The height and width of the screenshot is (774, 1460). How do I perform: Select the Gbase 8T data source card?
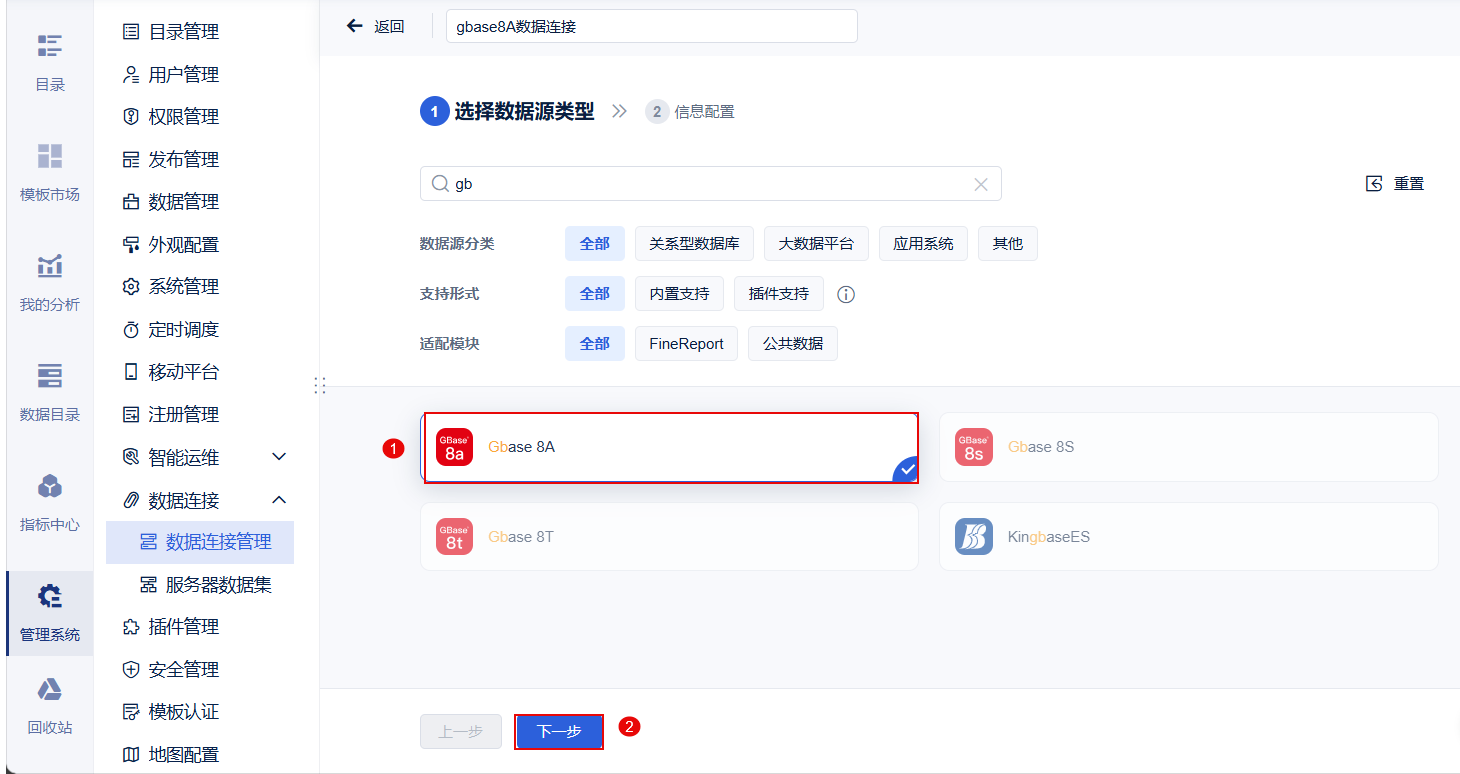(669, 537)
